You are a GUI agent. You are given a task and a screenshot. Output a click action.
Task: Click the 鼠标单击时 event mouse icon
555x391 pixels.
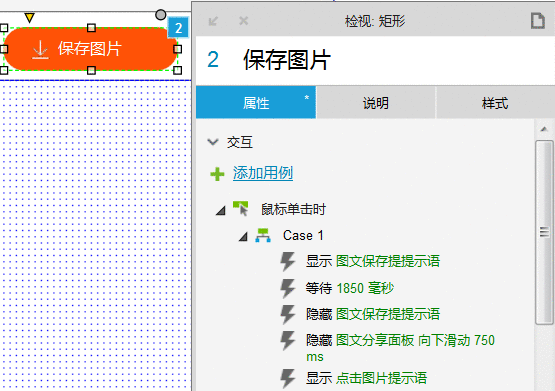click(x=241, y=208)
